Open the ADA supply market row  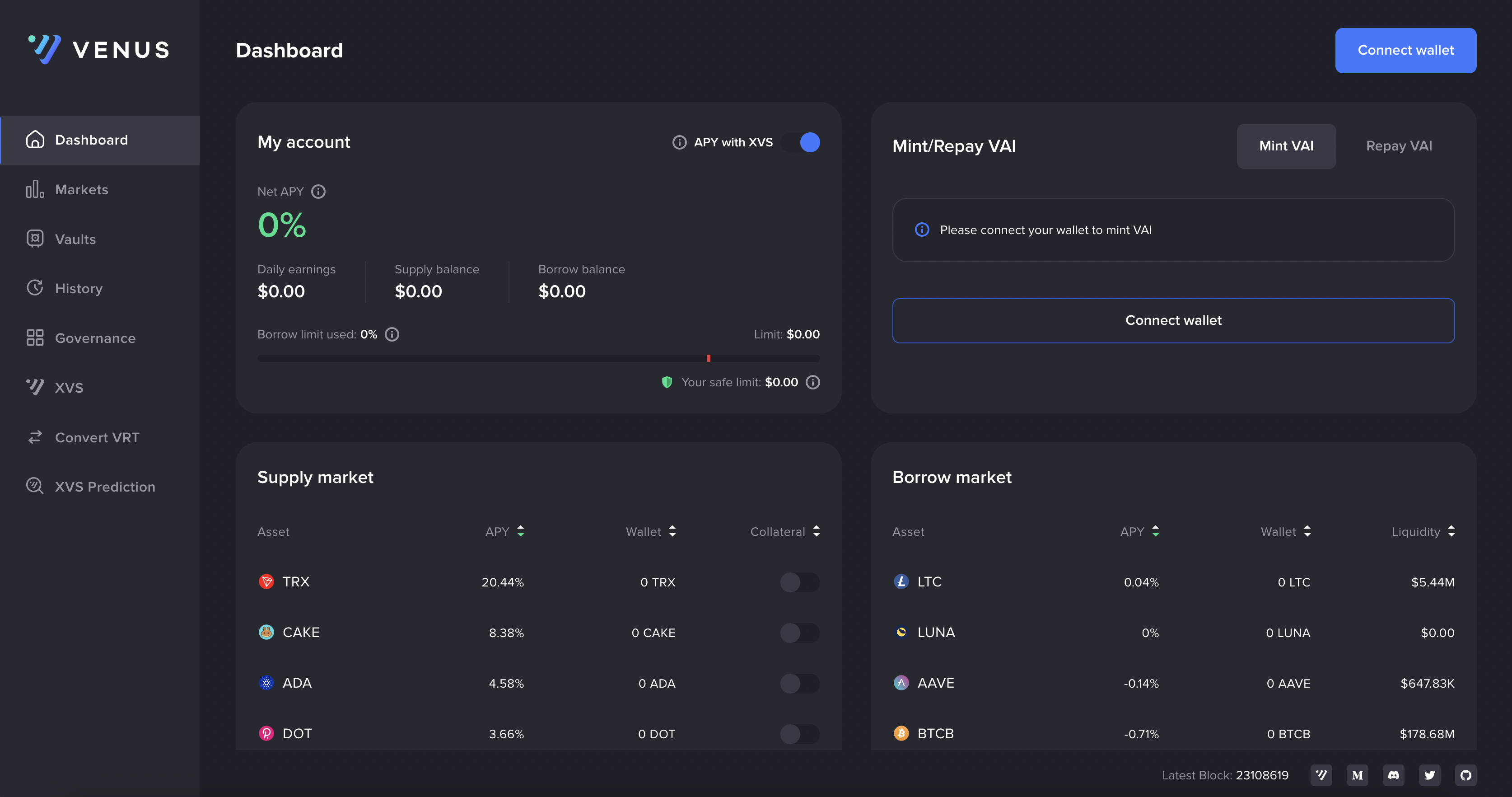(x=538, y=683)
